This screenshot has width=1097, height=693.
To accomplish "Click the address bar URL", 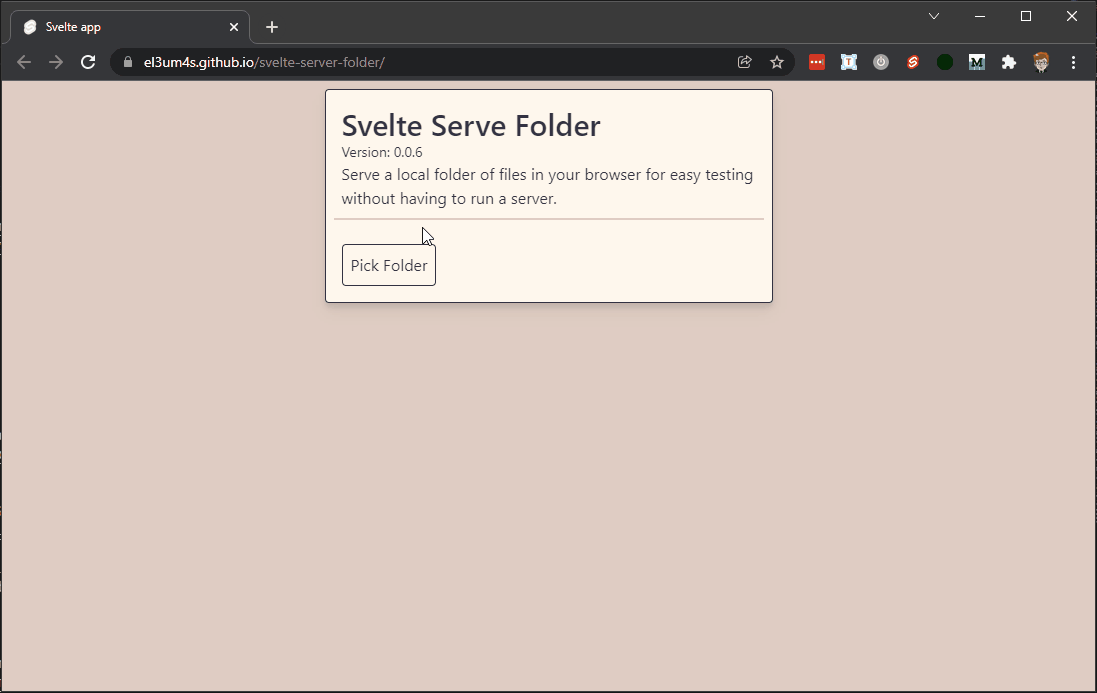I will click(264, 62).
